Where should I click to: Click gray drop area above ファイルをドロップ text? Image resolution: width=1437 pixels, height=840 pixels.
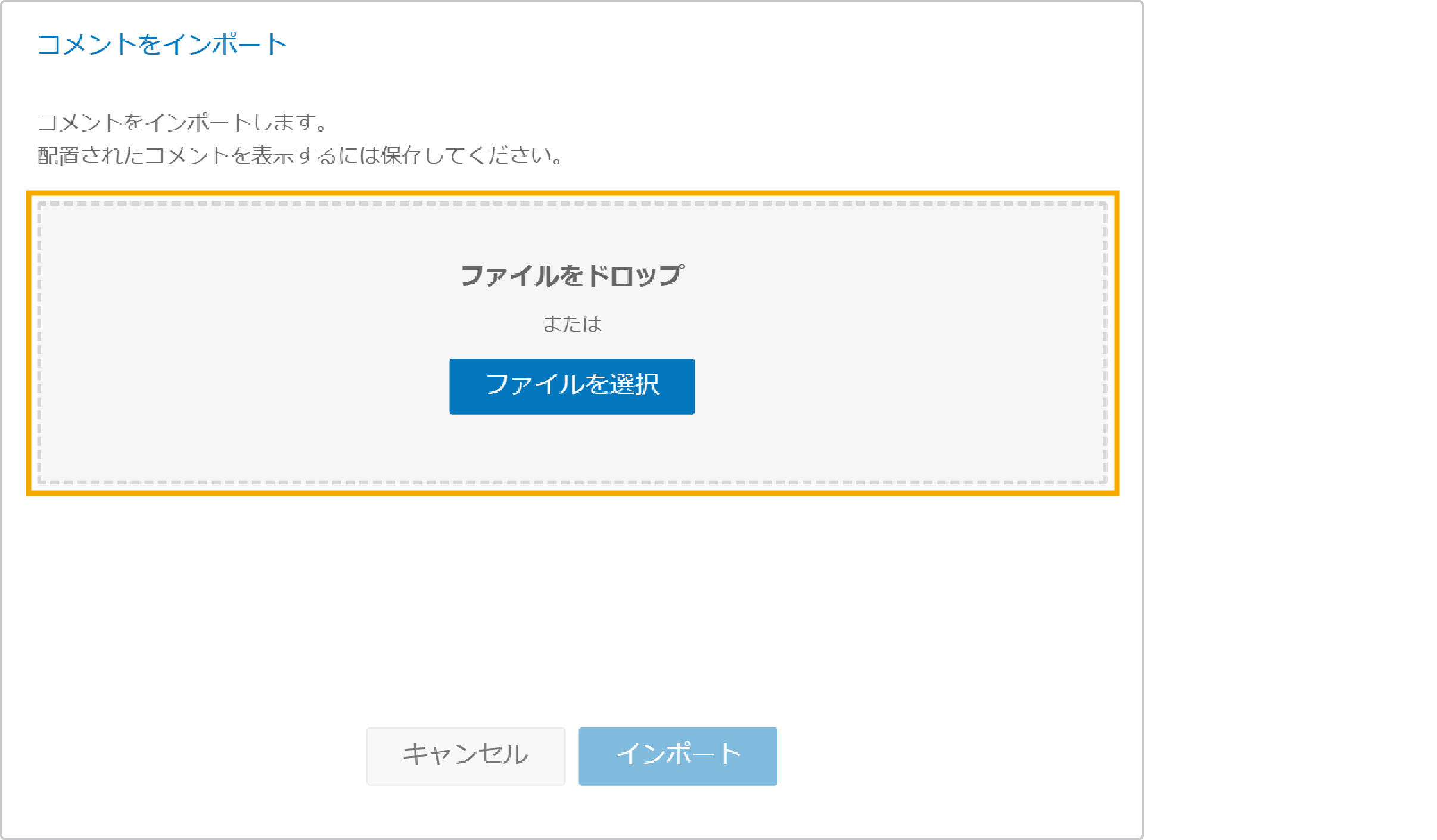(x=572, y=232)
